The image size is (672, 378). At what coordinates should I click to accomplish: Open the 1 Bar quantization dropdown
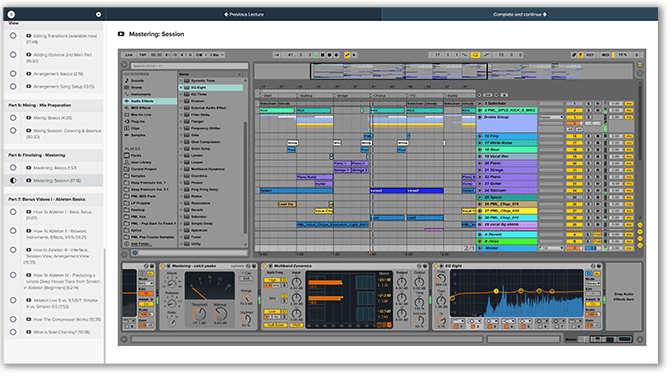[217, 55]
